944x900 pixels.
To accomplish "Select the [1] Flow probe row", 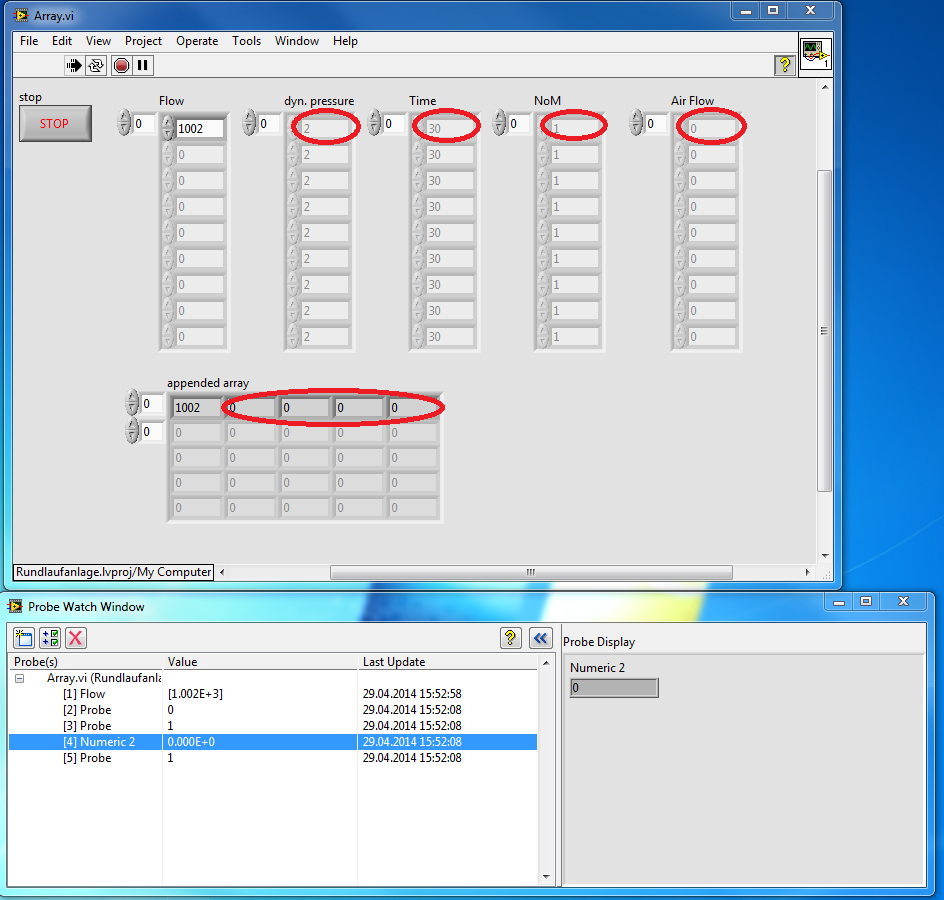I will pos(273,694).
